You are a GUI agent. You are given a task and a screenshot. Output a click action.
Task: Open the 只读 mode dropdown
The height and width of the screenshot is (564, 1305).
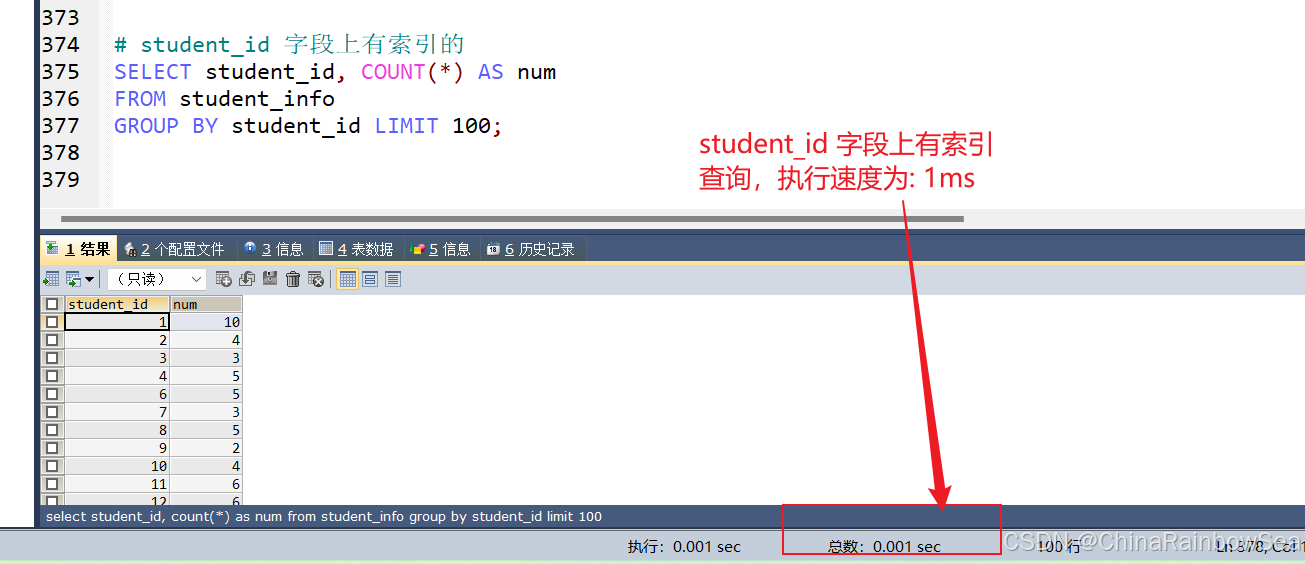point(157,279)
